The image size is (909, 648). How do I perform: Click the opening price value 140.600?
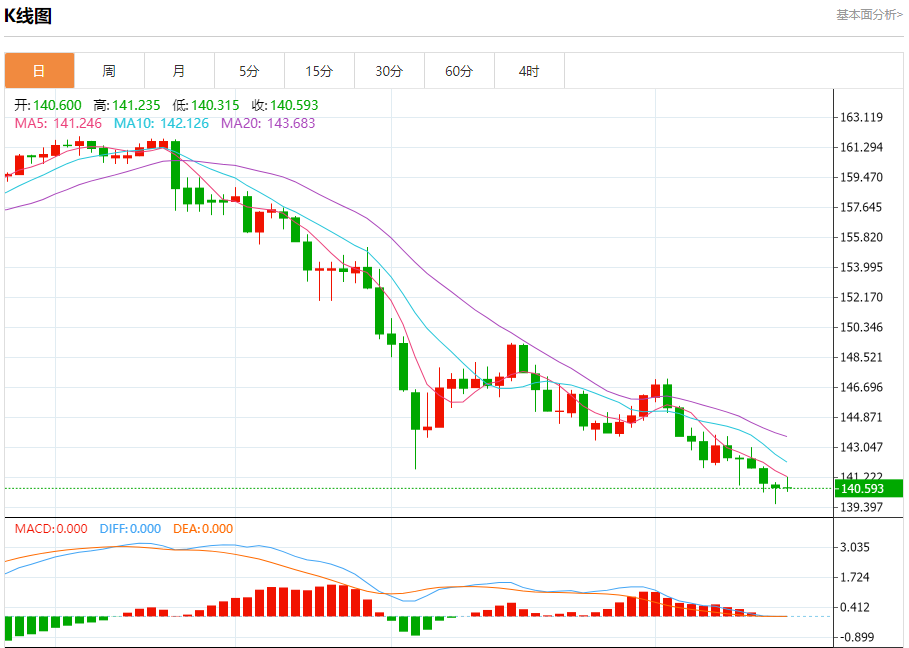coord(57,105)
